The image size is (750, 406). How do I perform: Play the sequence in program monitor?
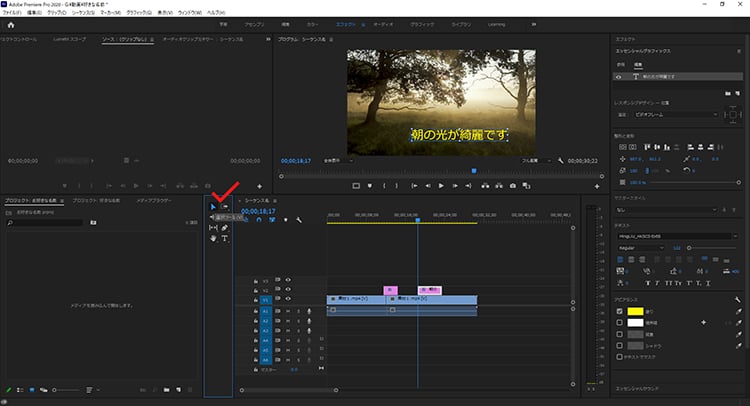tap(441, 186)
